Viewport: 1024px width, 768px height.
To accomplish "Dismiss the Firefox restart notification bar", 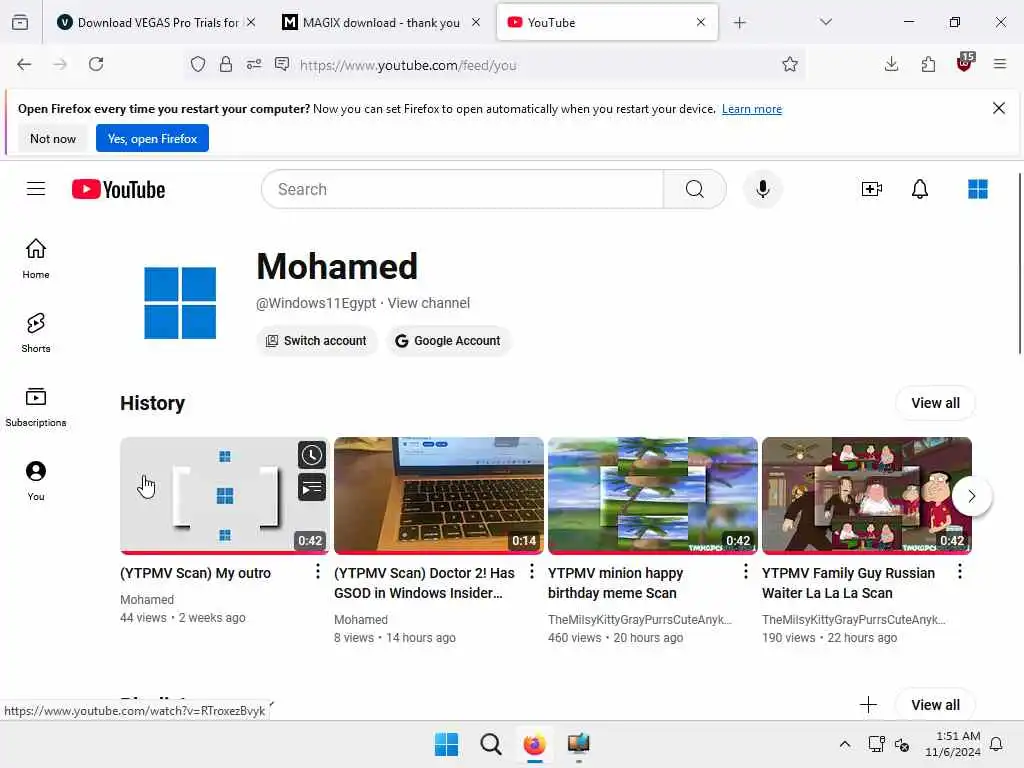I will click(999, 108).
